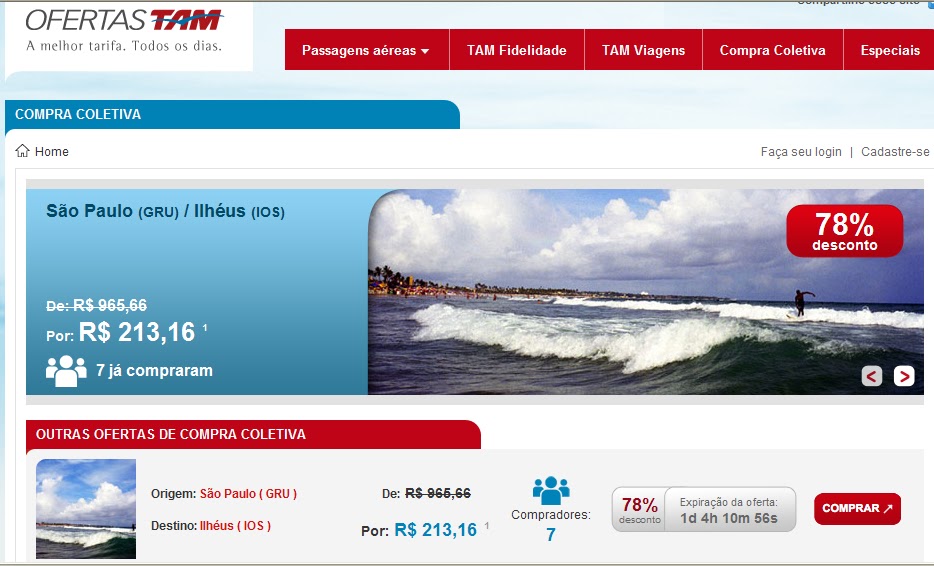
Task: Open the TAM Fidelidade menu item
Action: pos(516,50)
